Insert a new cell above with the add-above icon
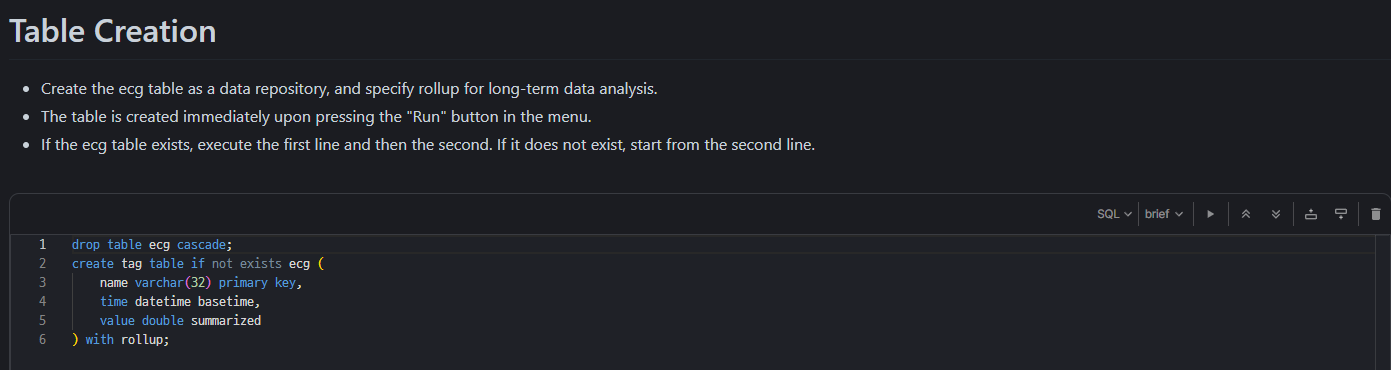Screen dimensions: 1391x370 pos(1311,214)
